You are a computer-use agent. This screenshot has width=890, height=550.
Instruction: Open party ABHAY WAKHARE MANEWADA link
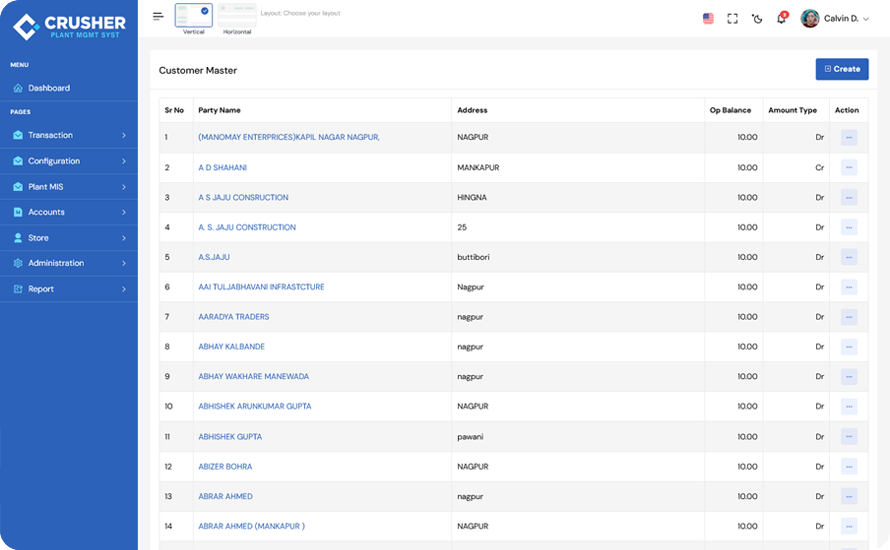254,376
